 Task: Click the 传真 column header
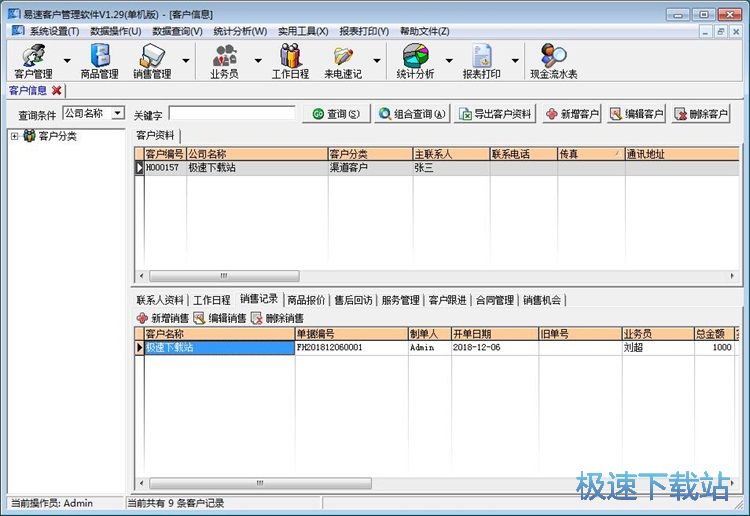(x=591, y=154)
